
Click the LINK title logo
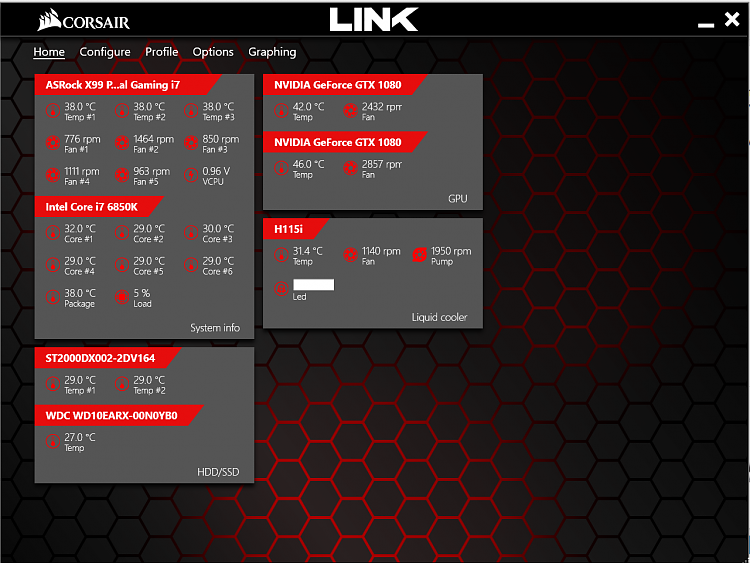pos(374,20)
